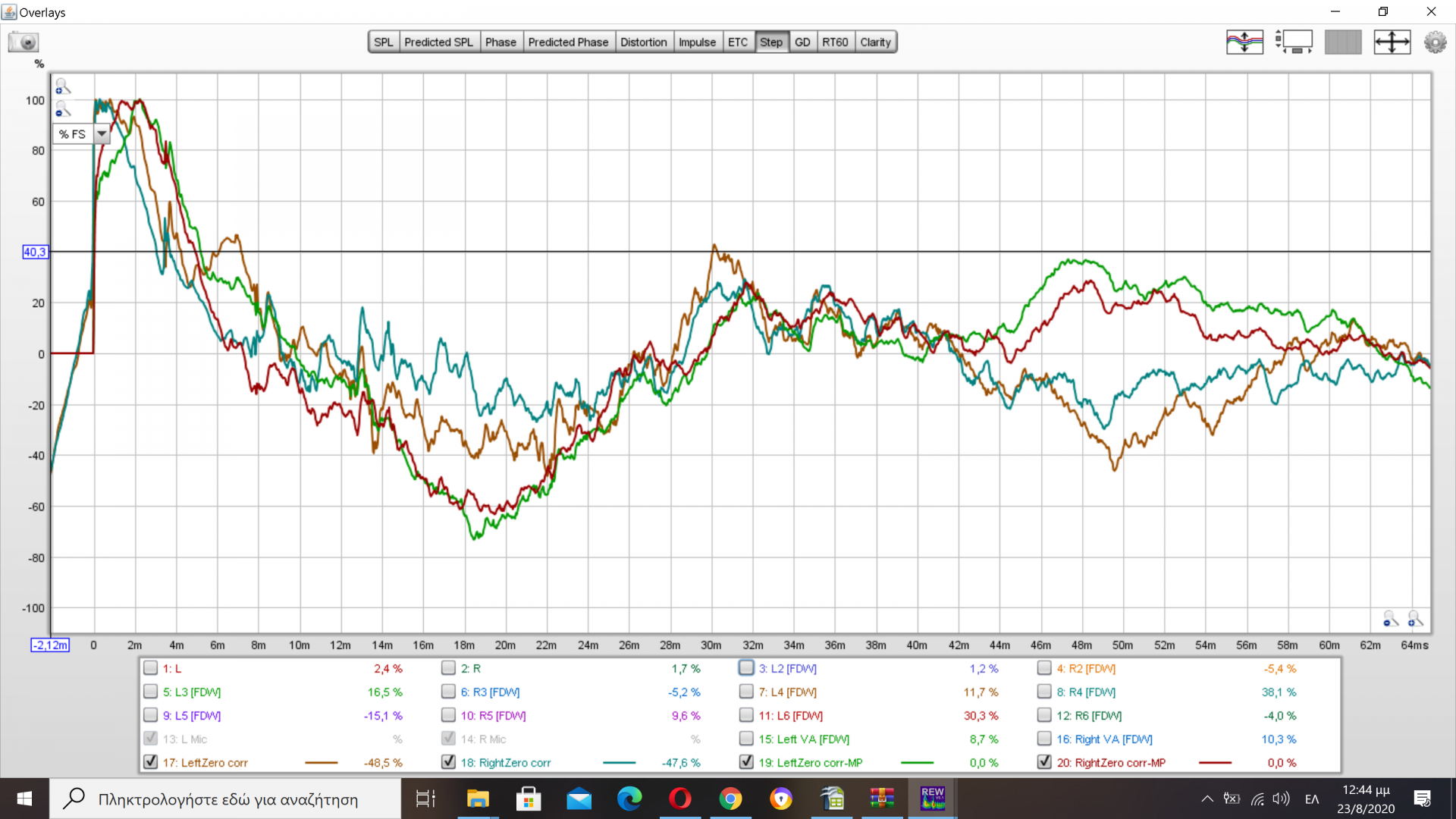Image resolution: width=1456 pixels, height=819 pixels.
Task: Uncheck the 17: LeftZero corr checkbox
Action: pyautogui.click(x=150, y=762)
